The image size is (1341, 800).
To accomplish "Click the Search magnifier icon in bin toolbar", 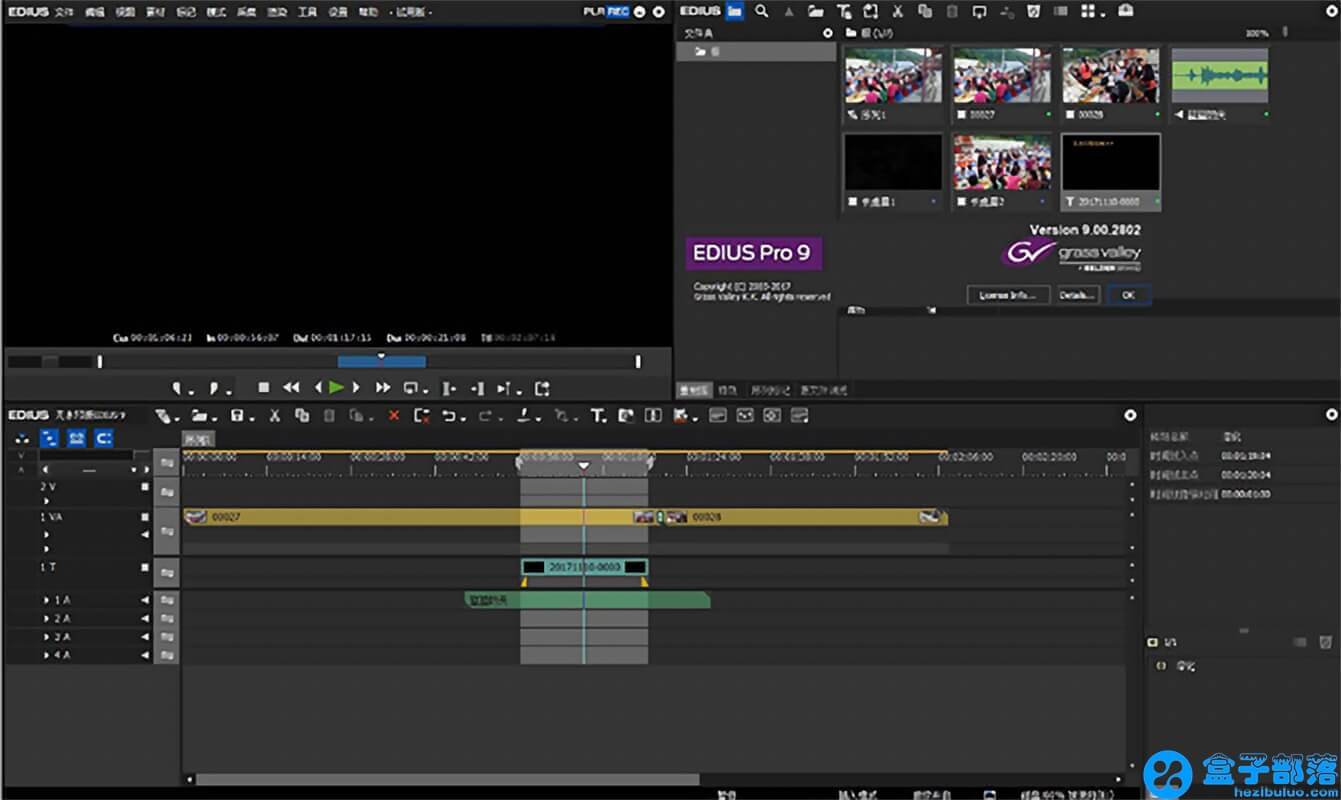I will click(x=762, y=11).
